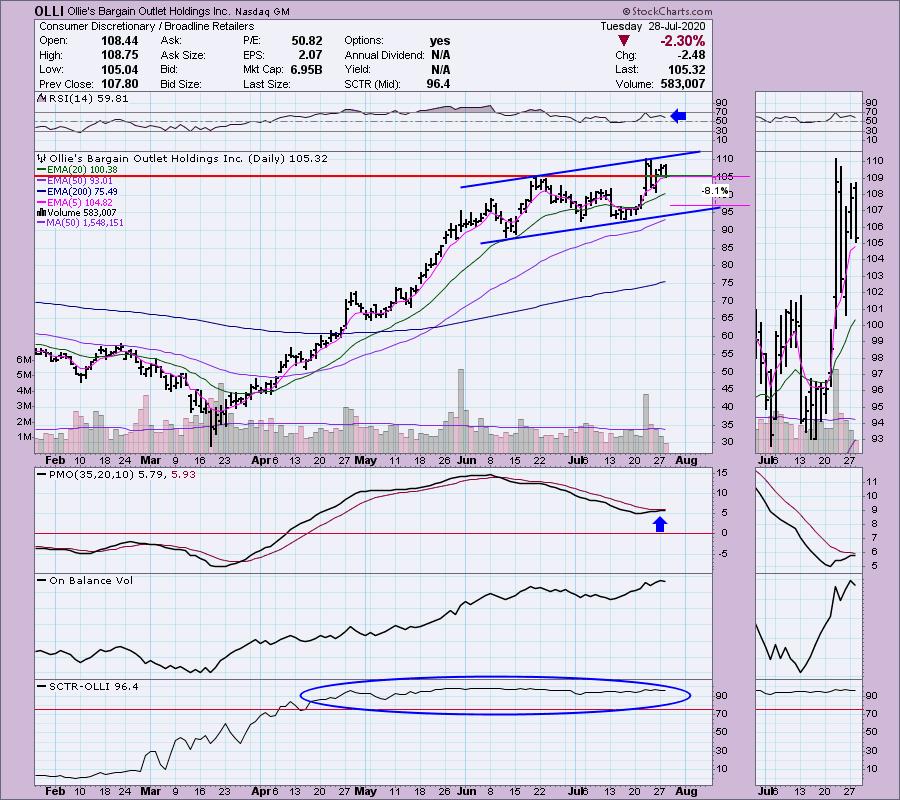This screenshot has height=800, width=900.
Task: Click the Prev Close value 107.80
Action: pyautogui.click(x=119, y=84)
